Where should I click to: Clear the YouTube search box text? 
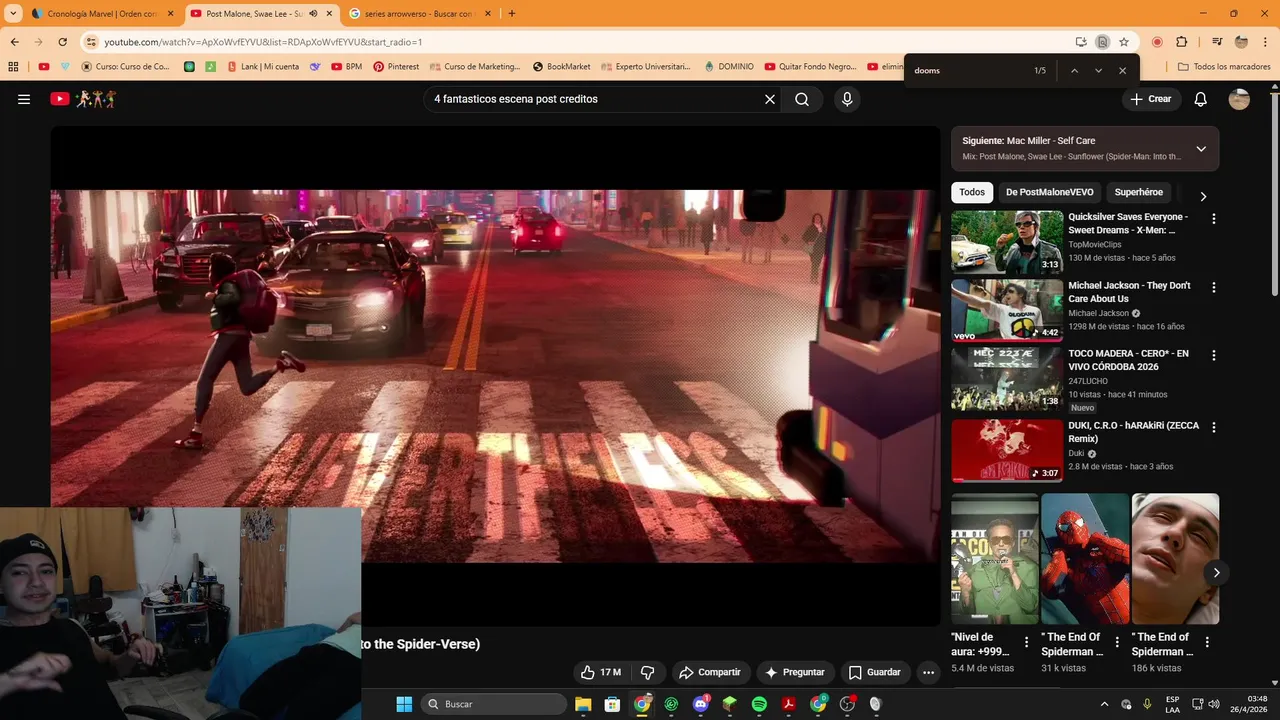point(770,99)
